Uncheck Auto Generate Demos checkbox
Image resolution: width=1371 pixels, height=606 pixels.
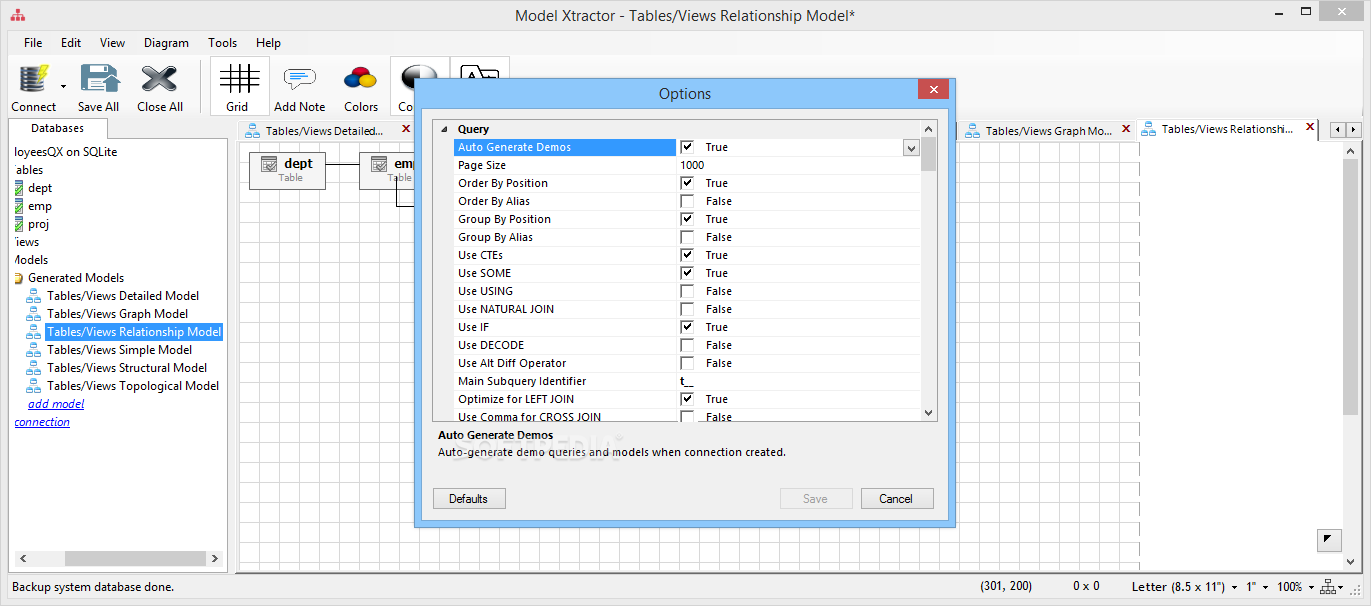687,147
